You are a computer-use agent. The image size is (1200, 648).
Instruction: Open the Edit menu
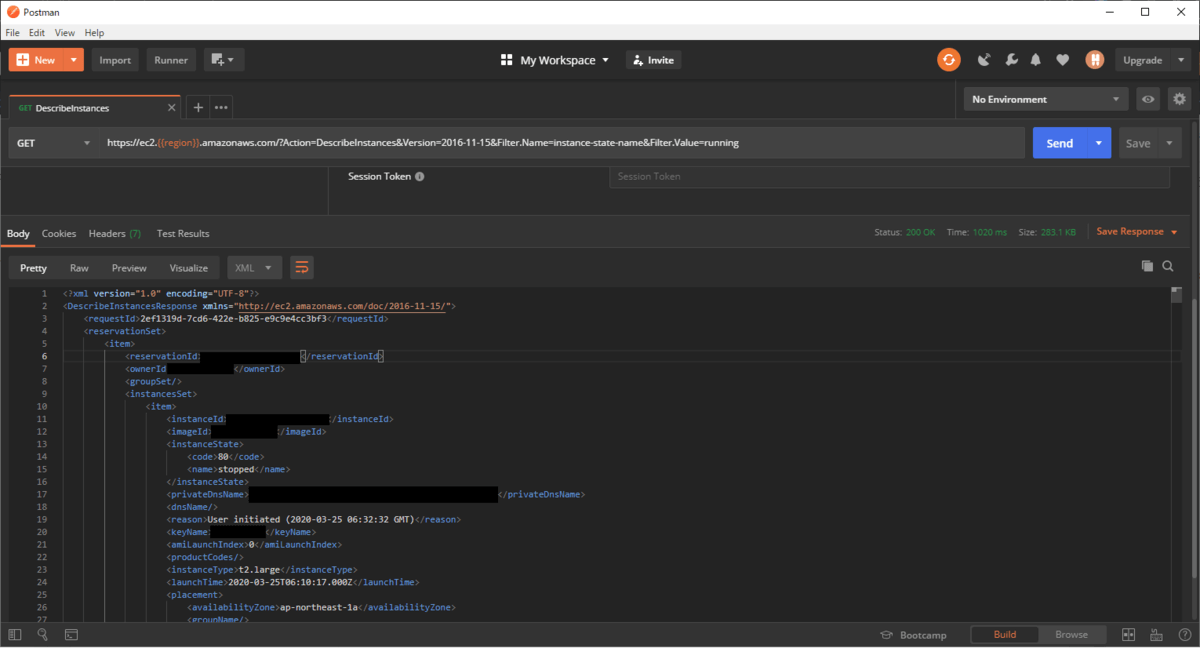37,33
